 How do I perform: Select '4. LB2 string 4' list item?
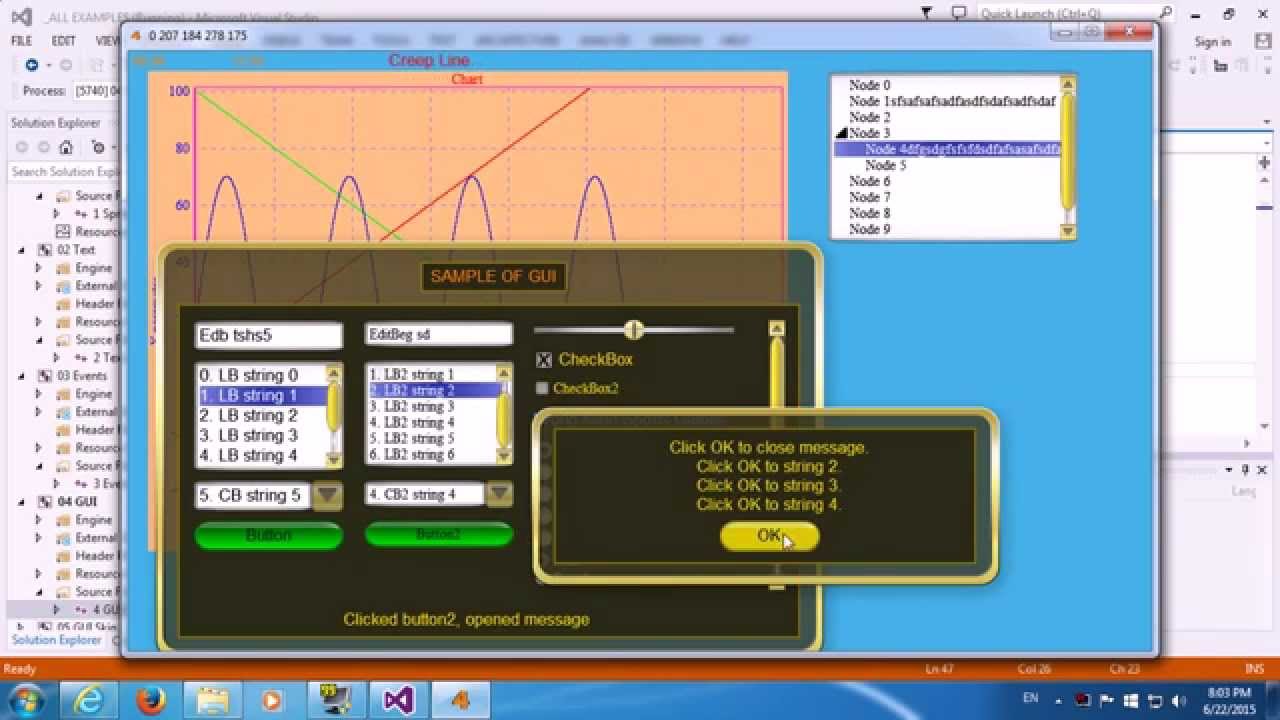click(x=433, y=422)
